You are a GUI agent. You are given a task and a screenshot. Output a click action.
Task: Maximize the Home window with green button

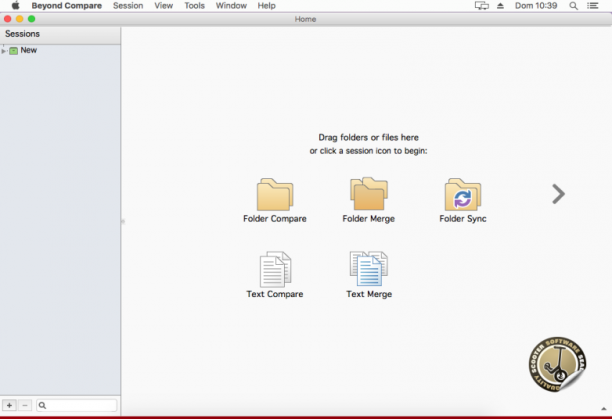[32, 19]
